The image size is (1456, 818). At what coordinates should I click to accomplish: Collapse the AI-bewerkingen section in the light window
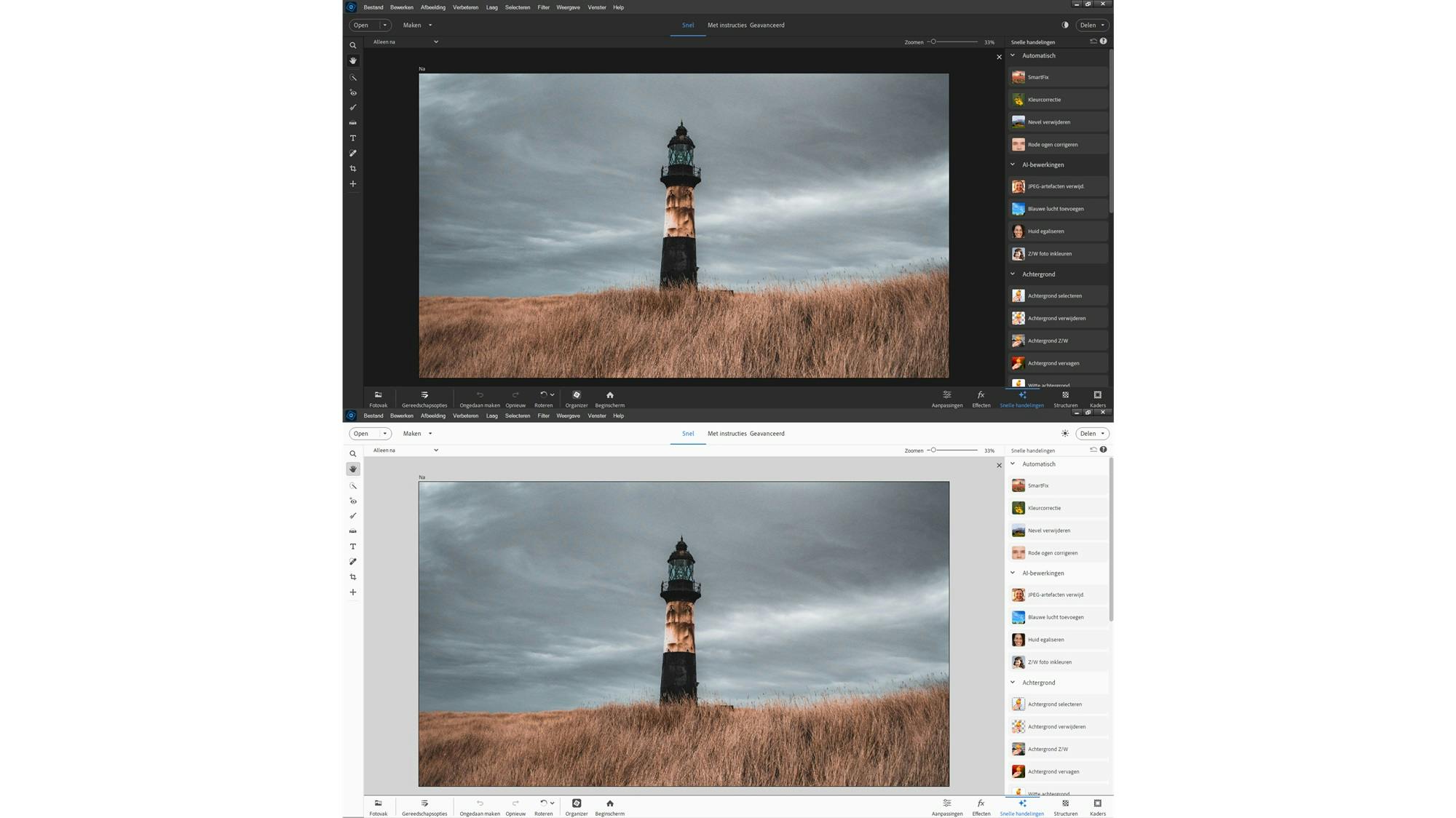[x=1013, y=573]
